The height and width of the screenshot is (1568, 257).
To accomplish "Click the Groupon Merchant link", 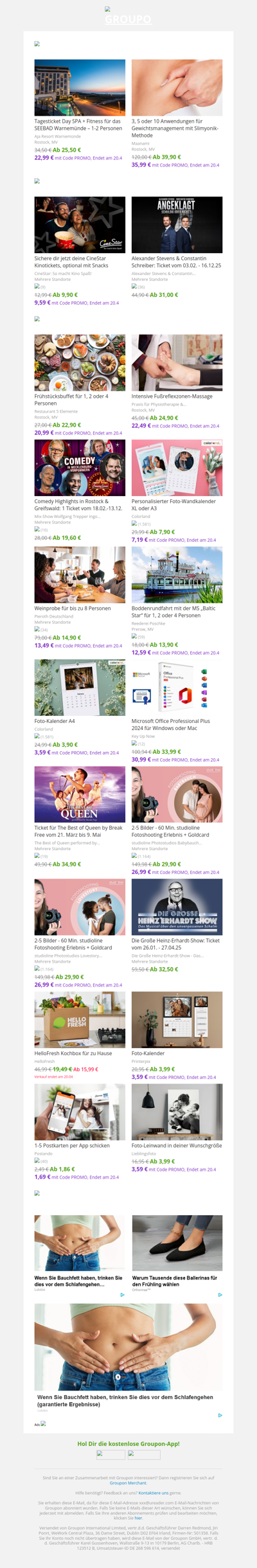I will tap(128, 1483).
